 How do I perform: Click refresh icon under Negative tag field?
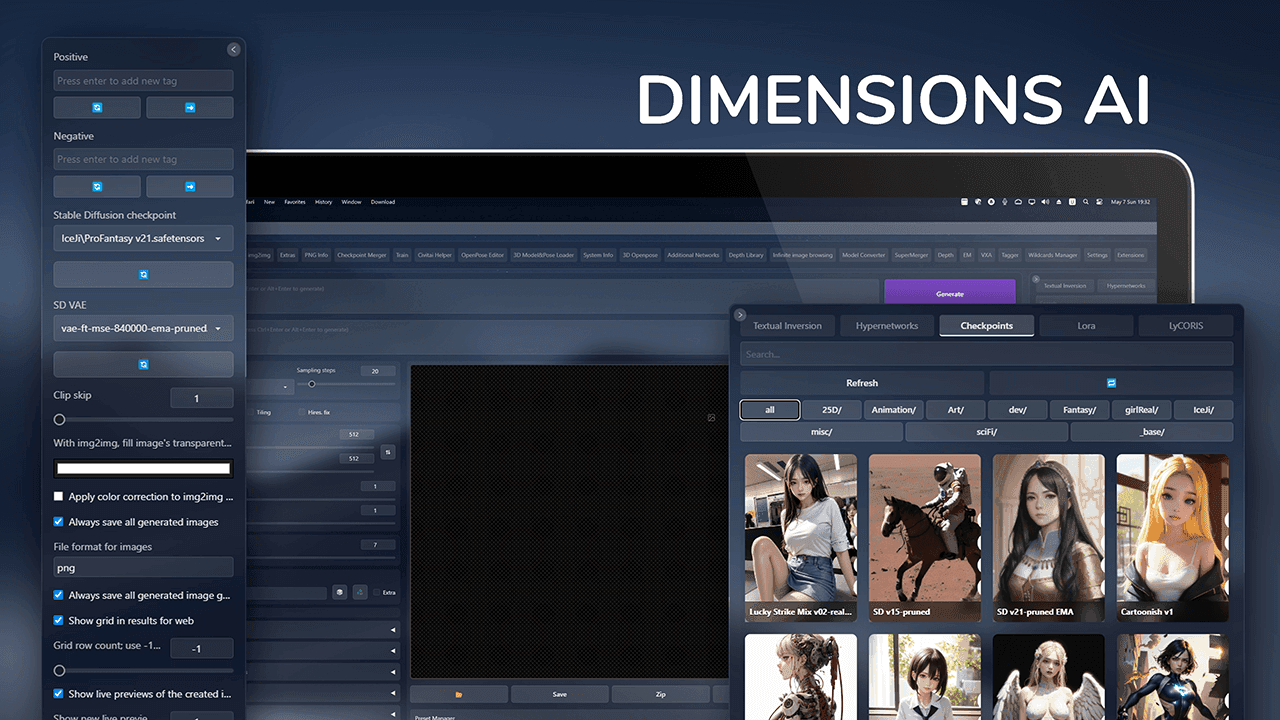(x=97, y=186)
